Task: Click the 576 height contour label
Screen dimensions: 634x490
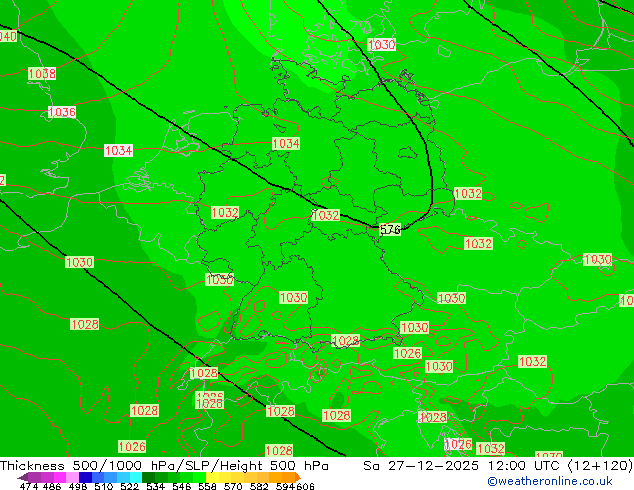Action: click(x=390, y=229)
